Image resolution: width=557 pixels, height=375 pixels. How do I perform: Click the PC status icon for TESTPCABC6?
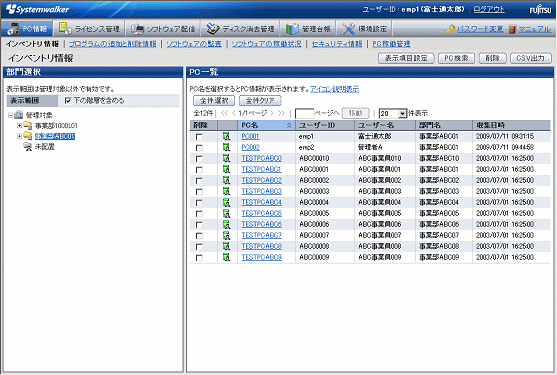pyautogui.click(x=226, y=224)
